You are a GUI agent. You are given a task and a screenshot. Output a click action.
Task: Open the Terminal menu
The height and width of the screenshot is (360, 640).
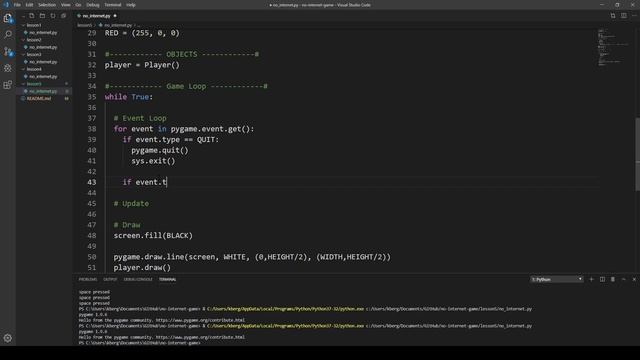[113, 5]
